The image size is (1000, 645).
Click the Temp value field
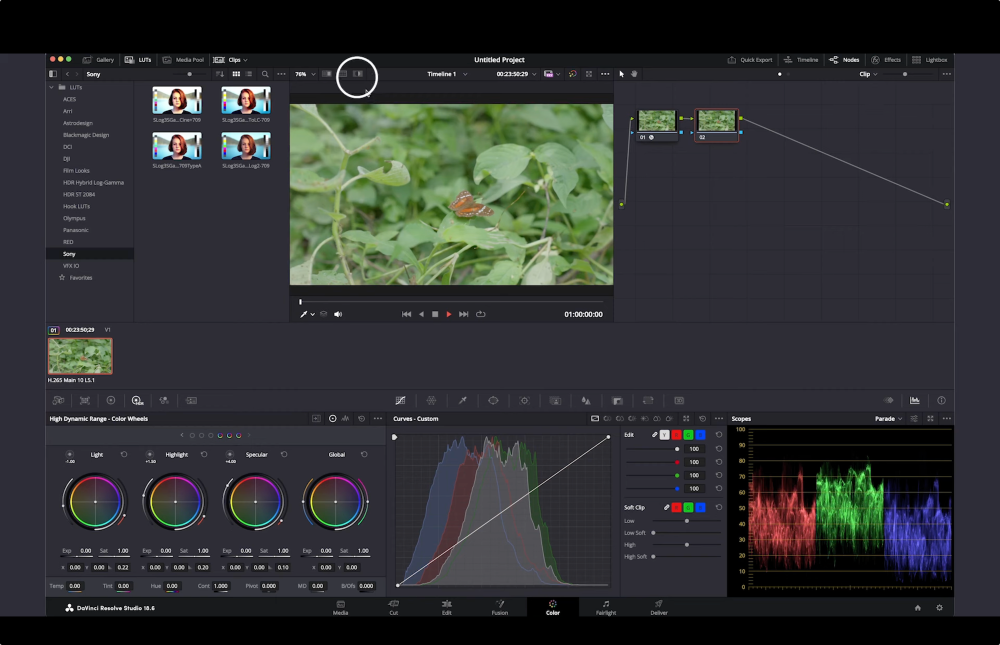click(75, 586)
